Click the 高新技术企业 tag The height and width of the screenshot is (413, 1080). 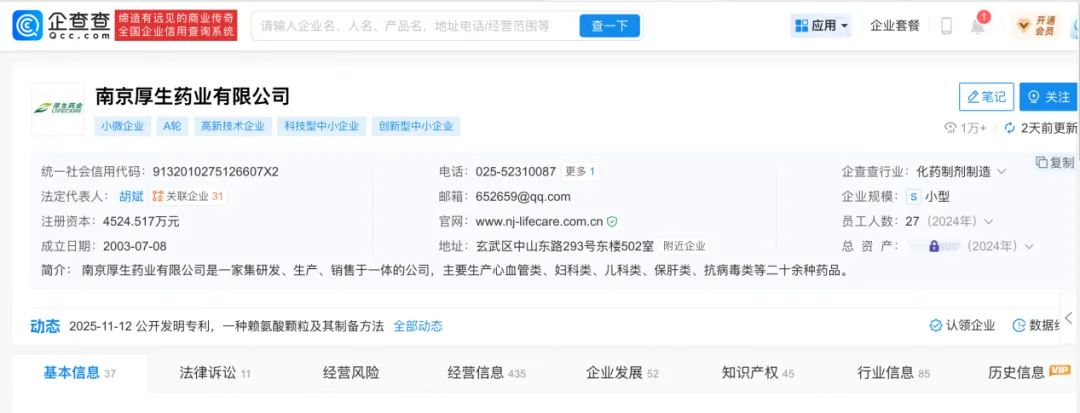point(232,126)
